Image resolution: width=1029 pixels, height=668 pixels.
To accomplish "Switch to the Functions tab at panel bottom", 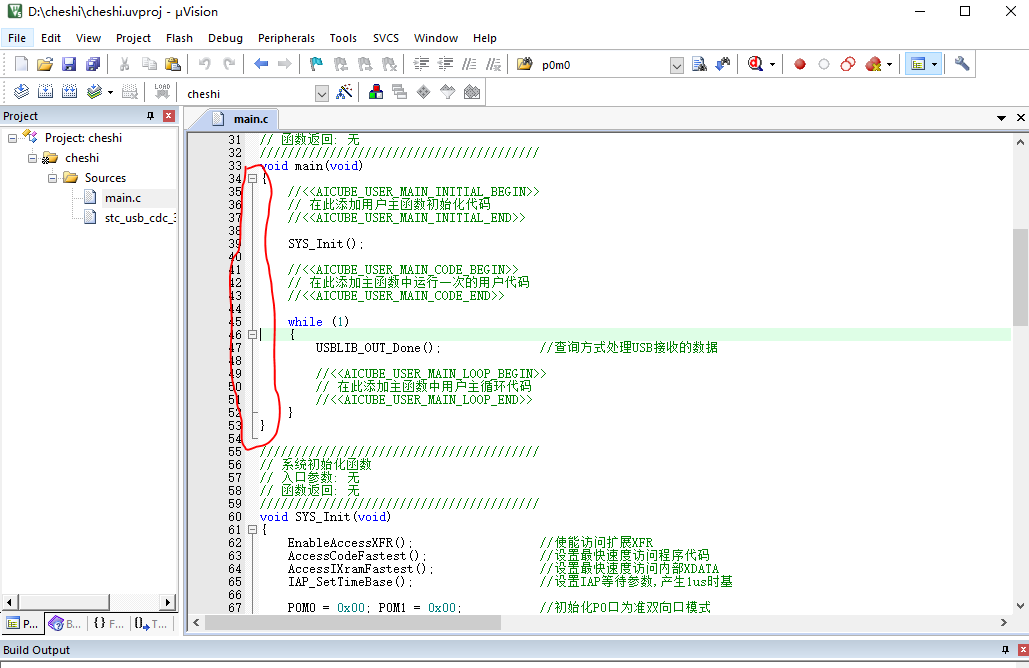I will (108, 623).
